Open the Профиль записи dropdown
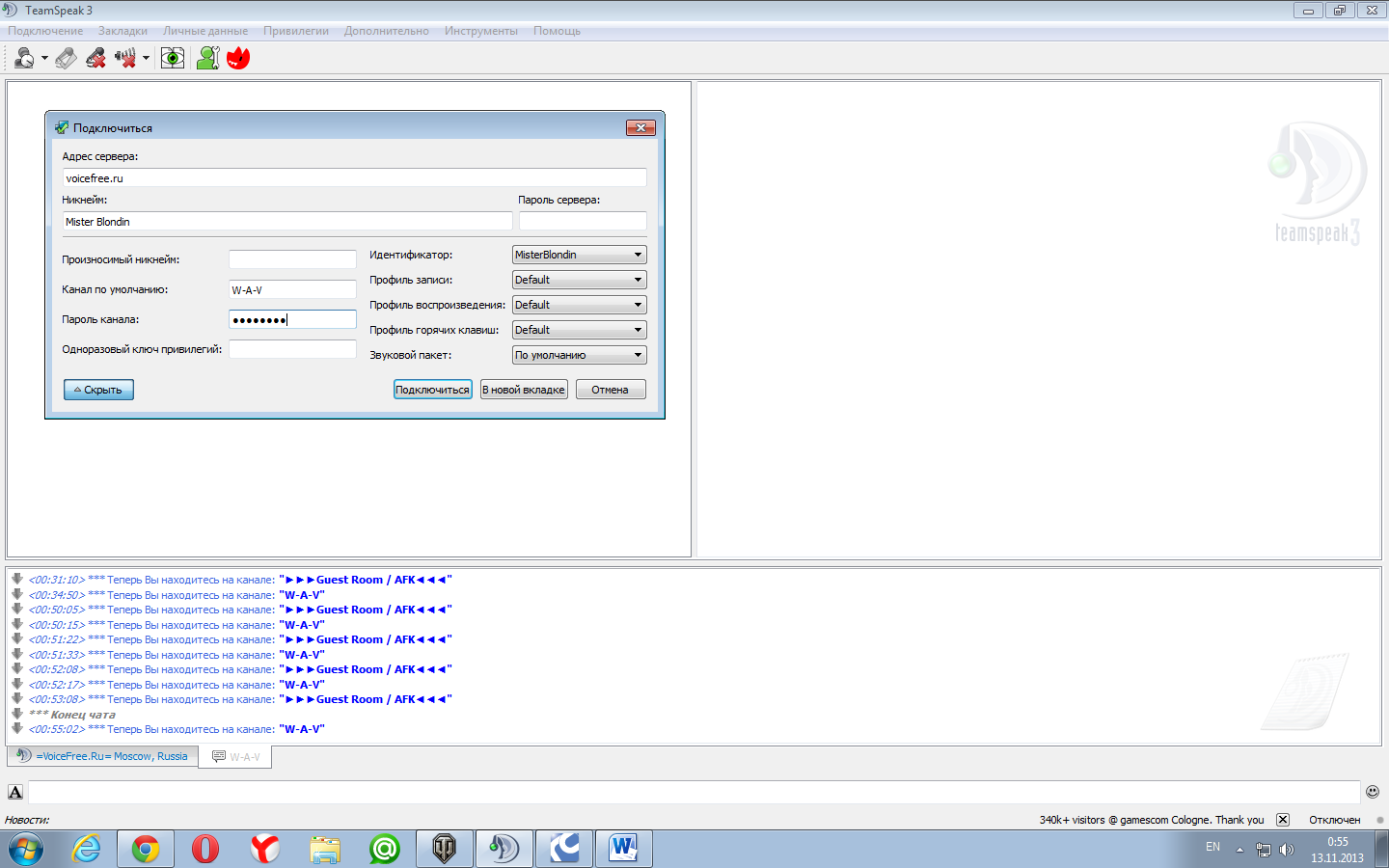Image resolution: width=1389 pixels, height=868 pixels. pyautogui.click(x=579, y=280)
